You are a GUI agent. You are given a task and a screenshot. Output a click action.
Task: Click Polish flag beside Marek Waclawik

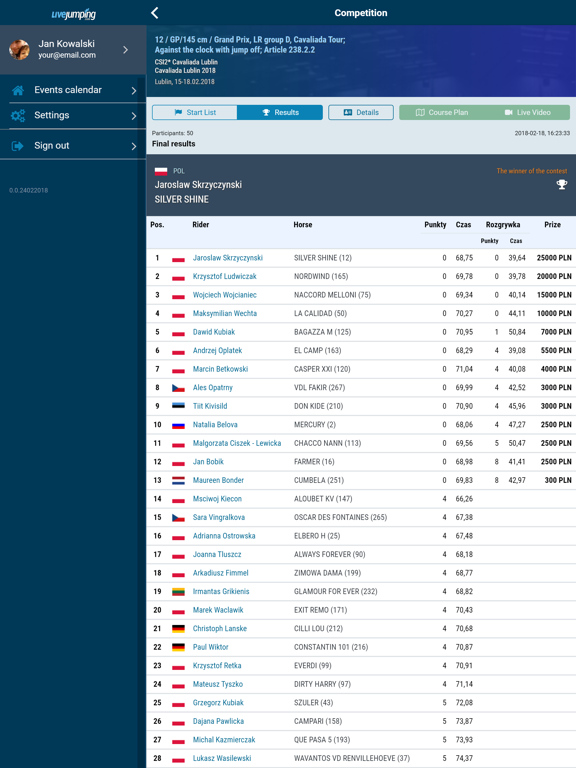[178, 611]
